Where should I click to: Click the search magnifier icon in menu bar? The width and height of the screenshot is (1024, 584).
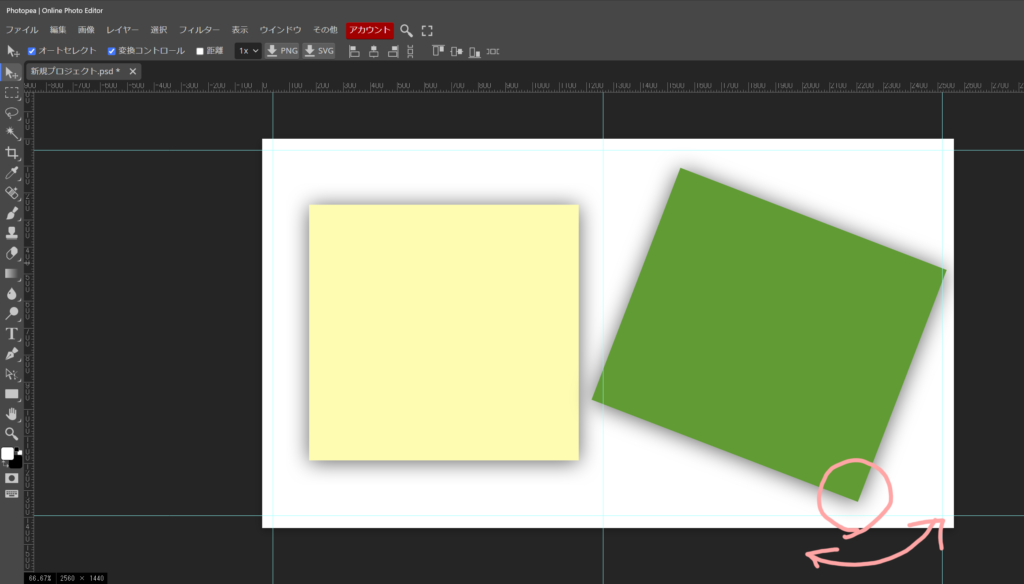[406, 31]
